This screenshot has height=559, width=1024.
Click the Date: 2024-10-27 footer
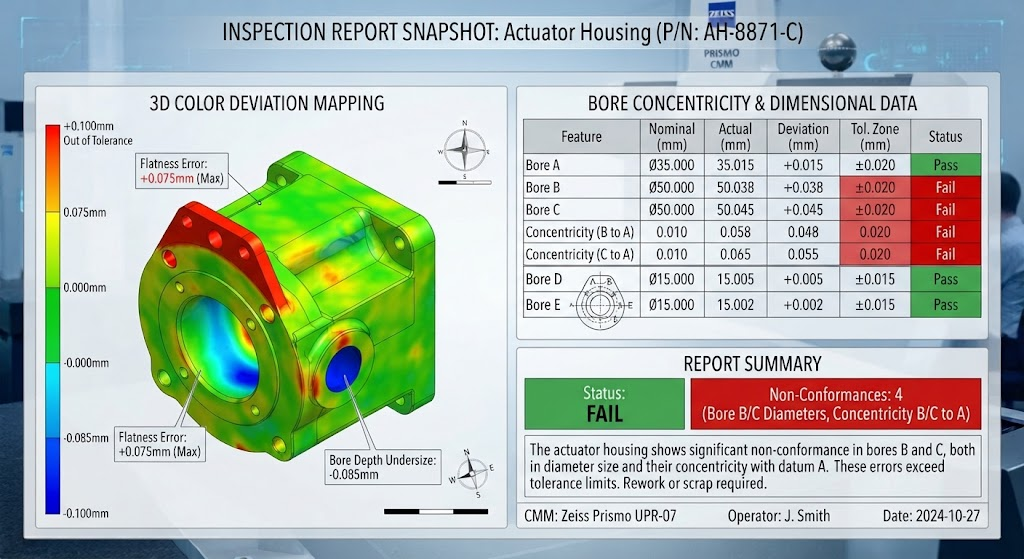pos(931,515)
